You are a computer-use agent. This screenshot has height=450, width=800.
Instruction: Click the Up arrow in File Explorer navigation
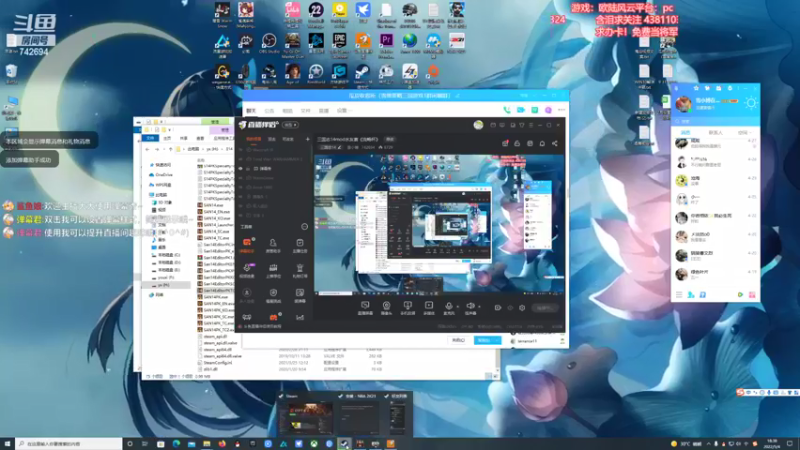pyautogui.click(x=170, y=149)
